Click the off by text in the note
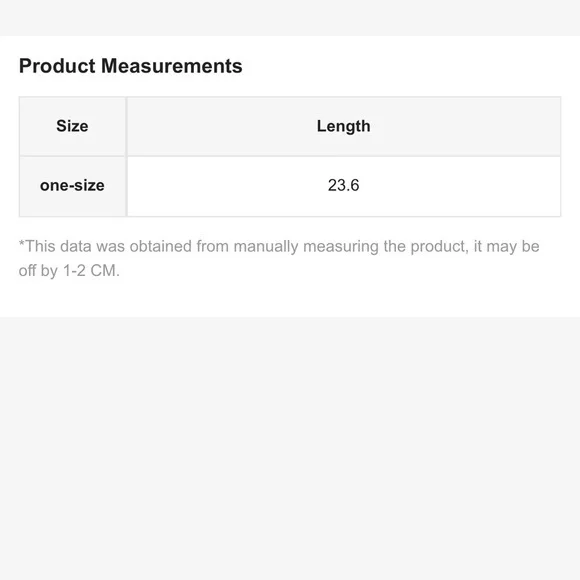 click(x=38, y=271)
